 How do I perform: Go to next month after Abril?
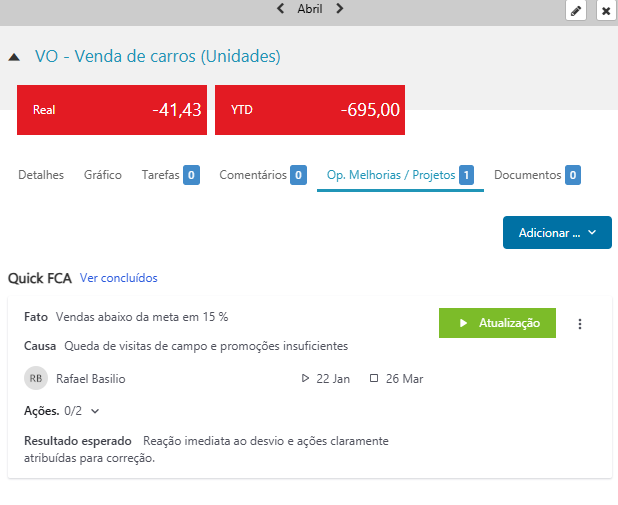click(x=340, y=9)
